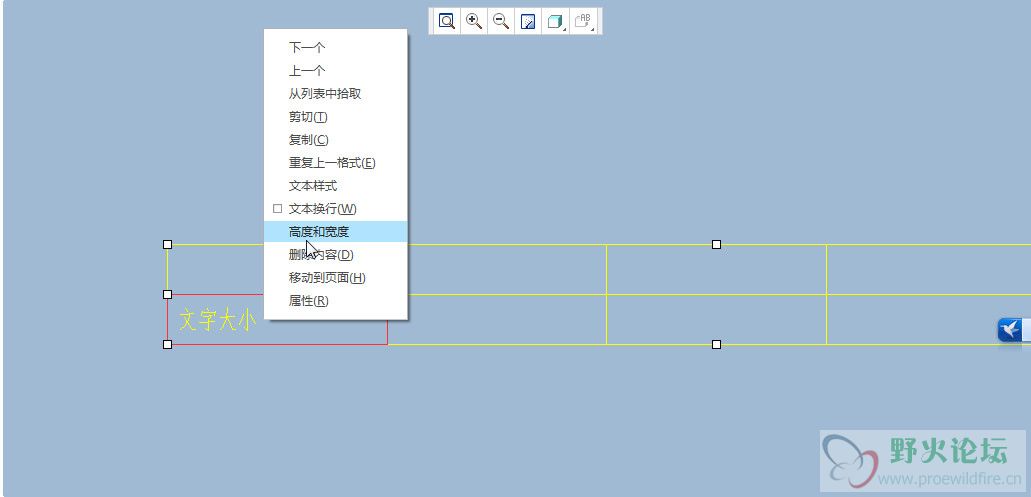Screen dimensions: 1031x497
Task: Click the table's top-edge middle selection handle
Action: [x=717, y=245]
